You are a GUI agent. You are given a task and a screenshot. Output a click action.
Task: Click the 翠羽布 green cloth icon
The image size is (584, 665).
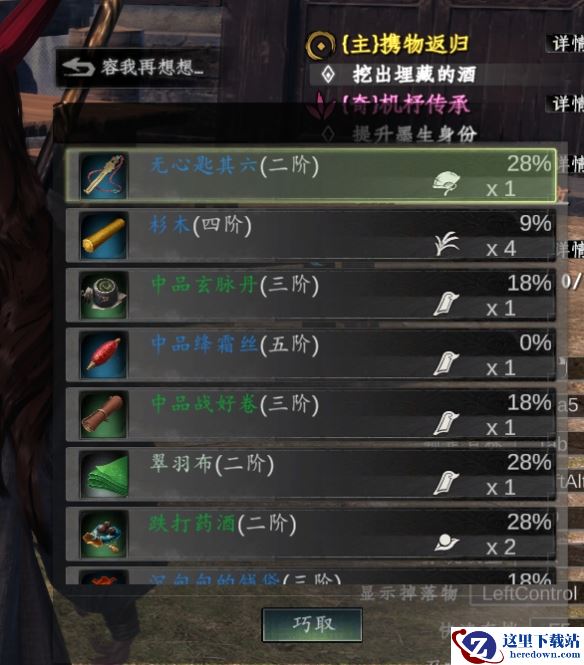tap(103, 475)
